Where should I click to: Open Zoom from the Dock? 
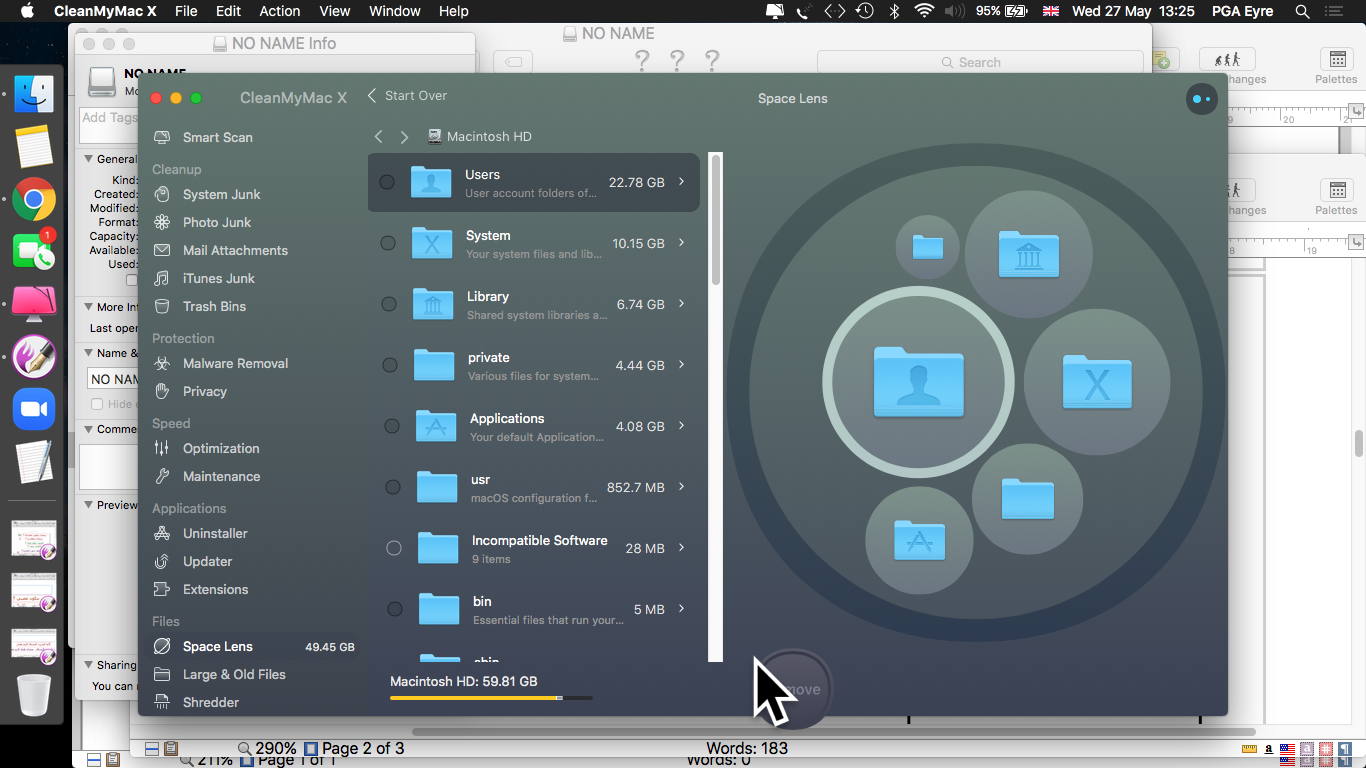click(x=34, y=409)
